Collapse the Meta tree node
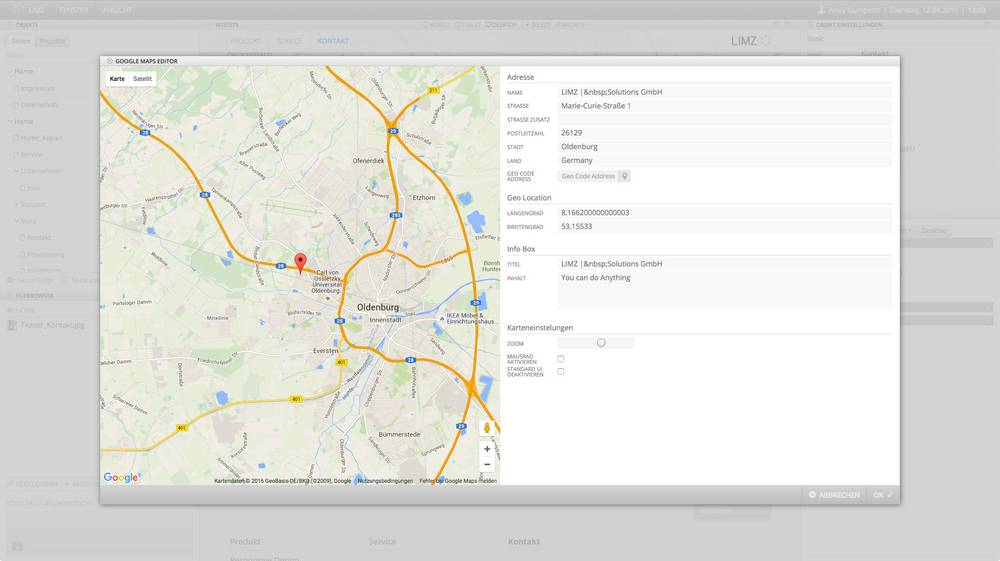 click(17, 221)
